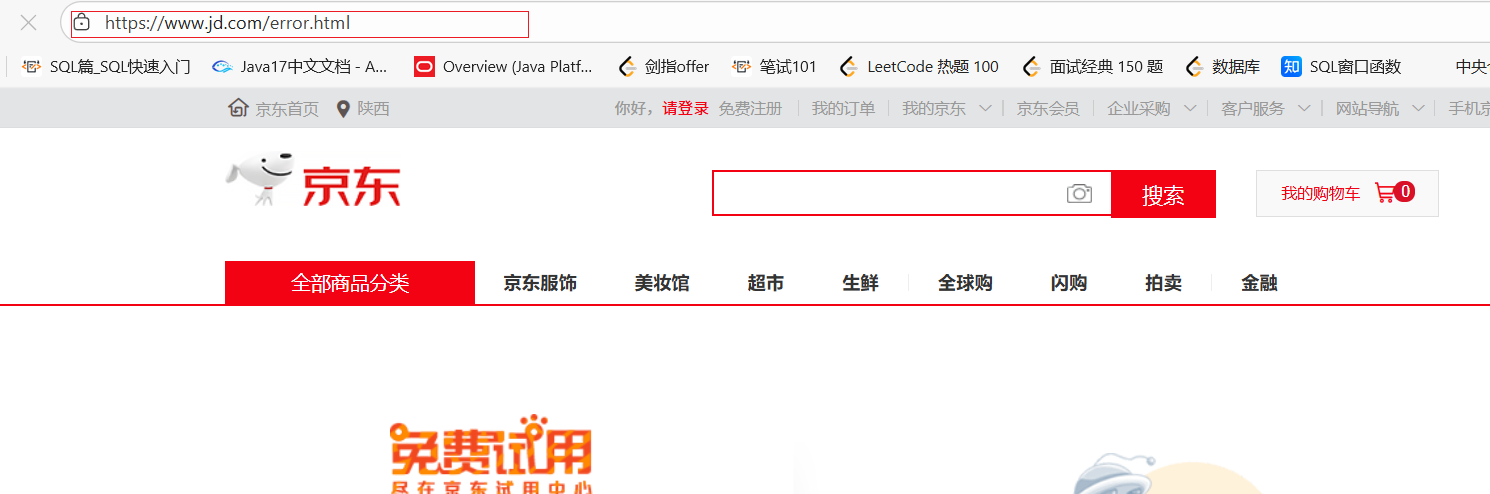Select the 拍卖 nav item
1490x494 pixels.
point(1164,283)
